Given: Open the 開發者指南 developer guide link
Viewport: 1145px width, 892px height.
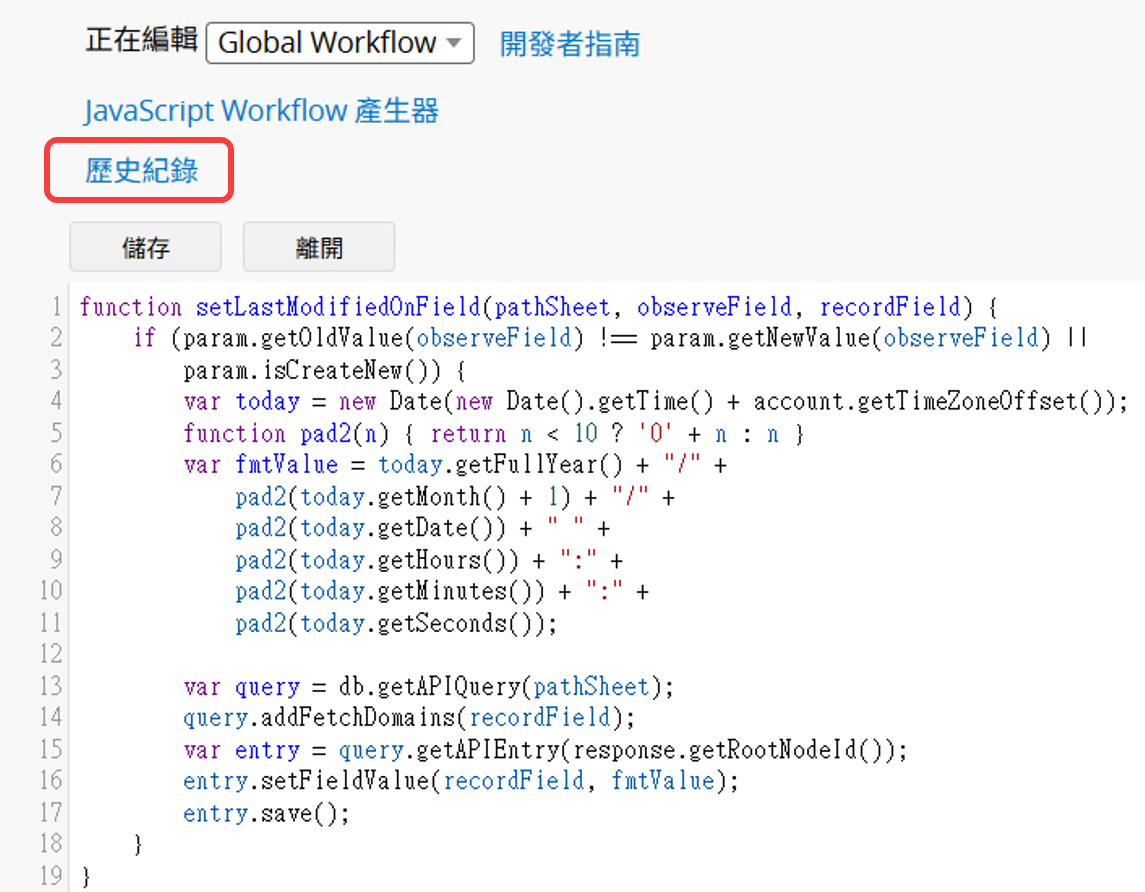Looking at the screenshot, I should click(570, 44).
